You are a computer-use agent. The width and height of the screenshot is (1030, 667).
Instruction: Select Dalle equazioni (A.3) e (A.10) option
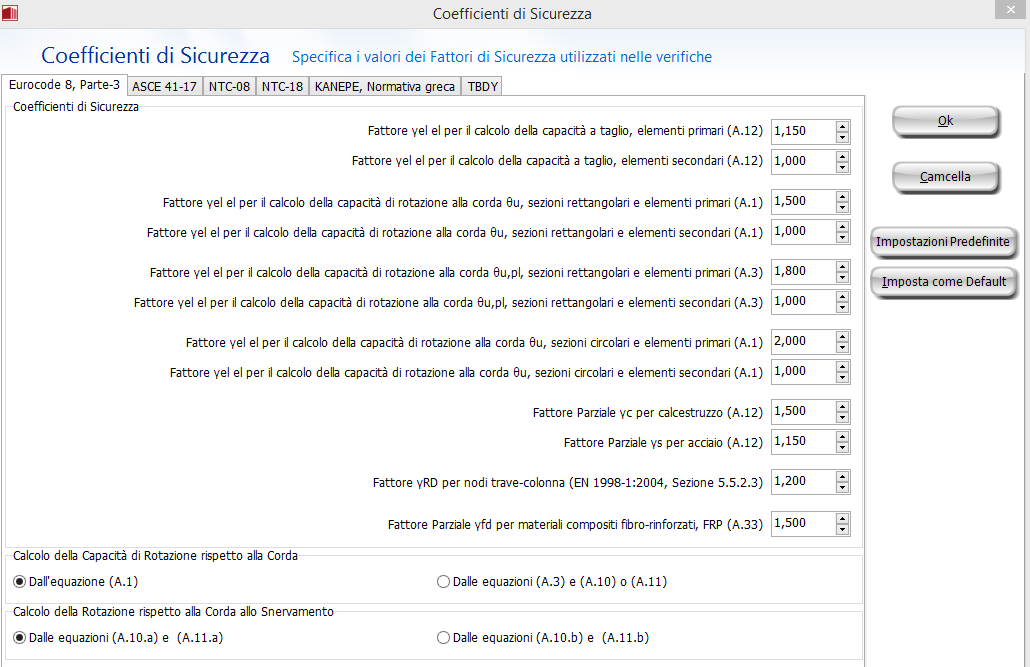(443, 582)
